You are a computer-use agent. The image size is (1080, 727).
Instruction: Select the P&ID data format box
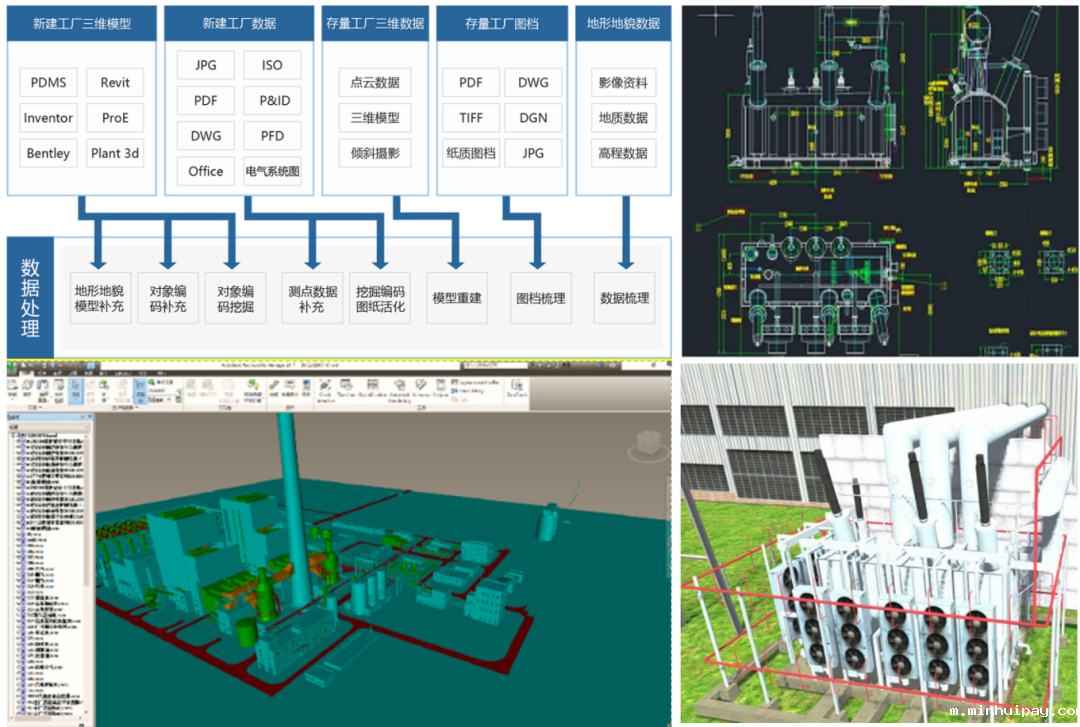[273, 101]
